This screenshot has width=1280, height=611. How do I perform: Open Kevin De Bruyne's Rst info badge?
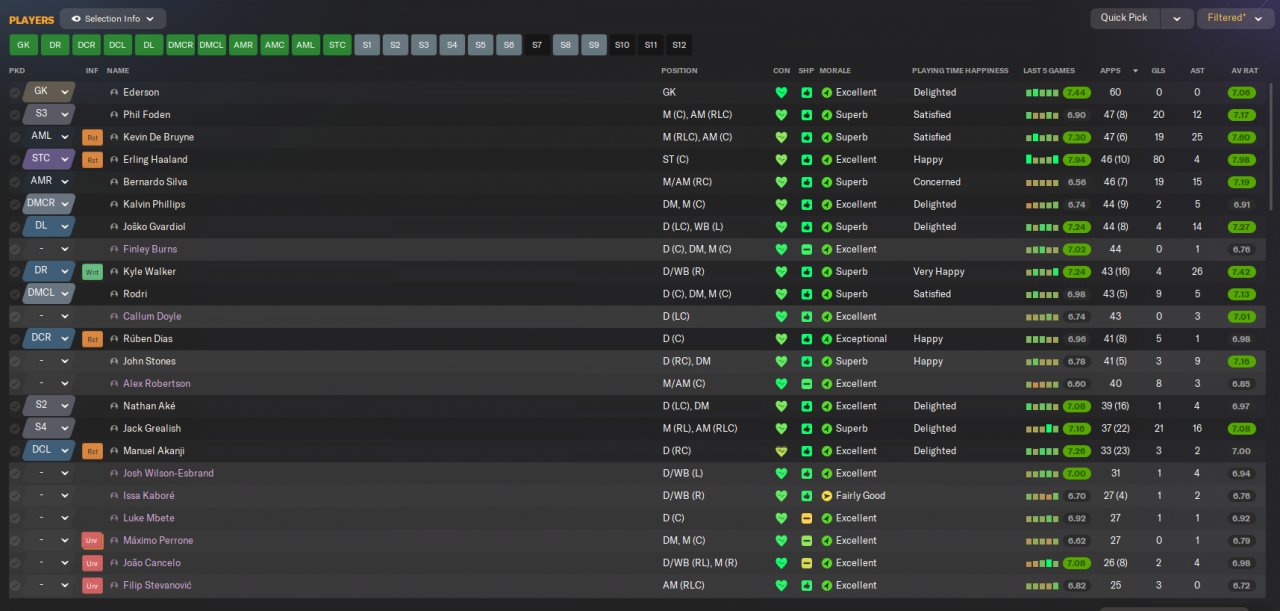(92, 137)
